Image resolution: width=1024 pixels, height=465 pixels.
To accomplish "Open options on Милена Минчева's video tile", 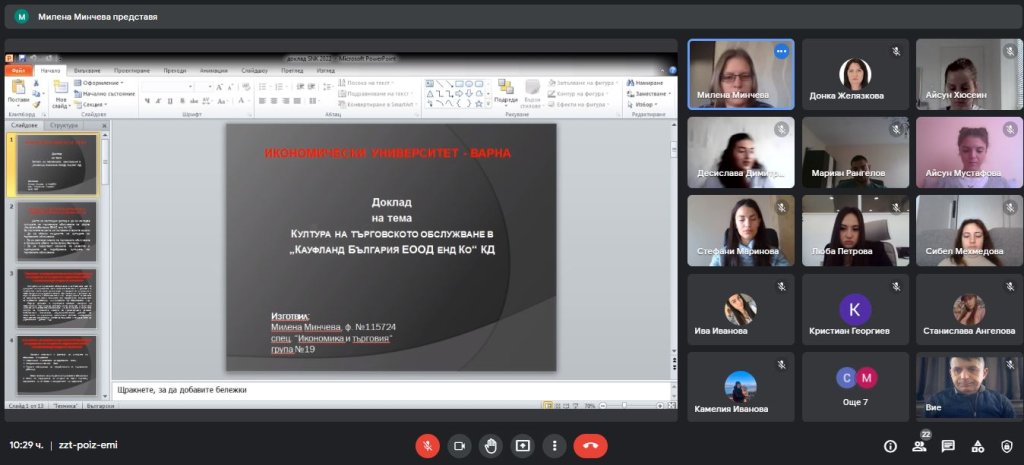I will [x=781, y=51].
